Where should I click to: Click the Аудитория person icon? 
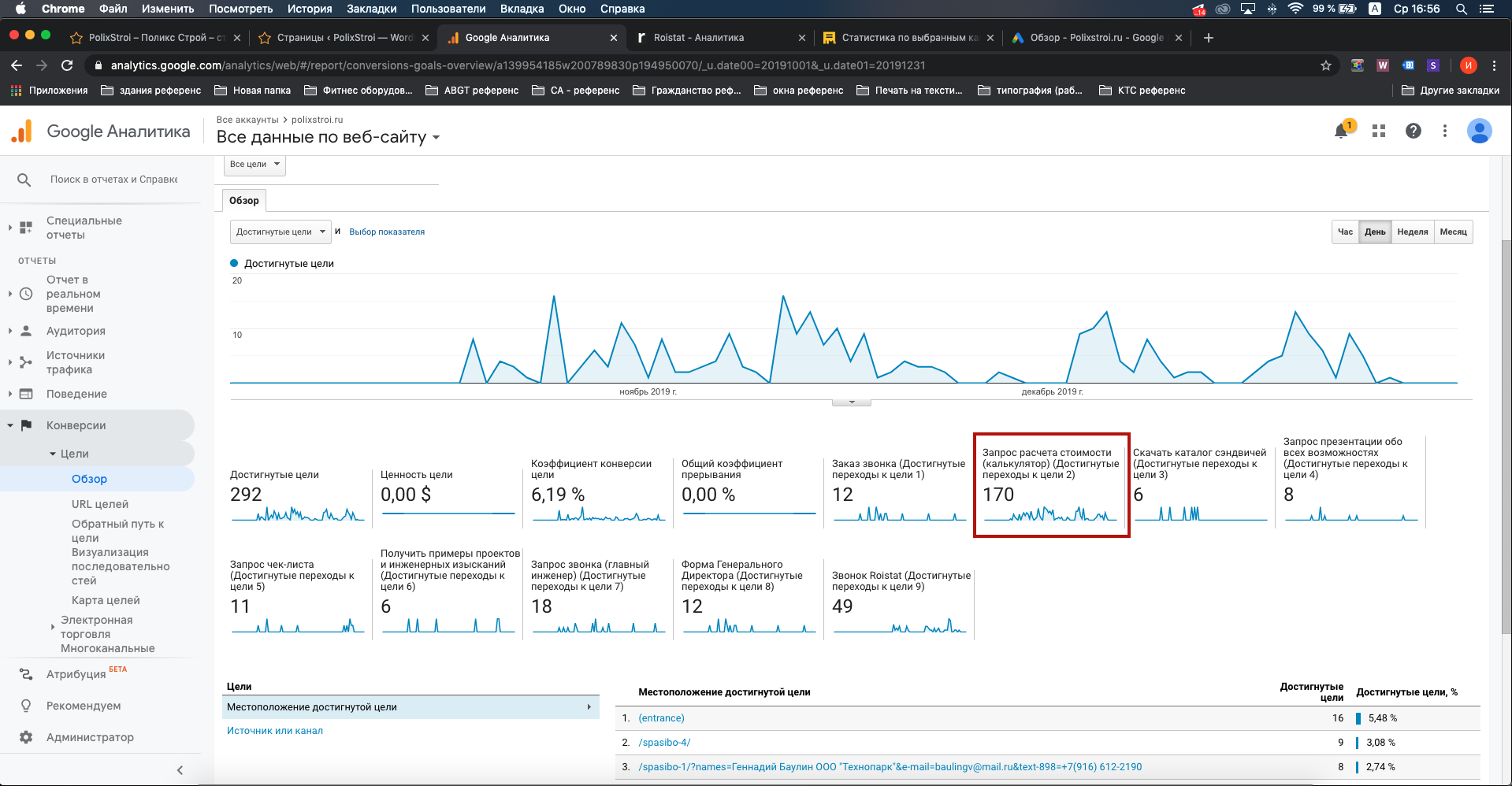[x=26, y=331]
